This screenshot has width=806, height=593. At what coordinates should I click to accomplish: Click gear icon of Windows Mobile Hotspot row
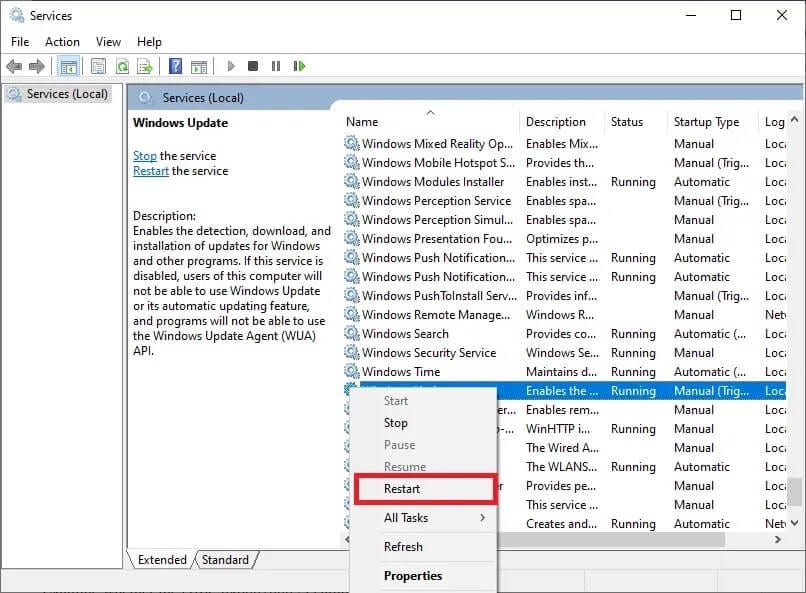coord(352,162)
